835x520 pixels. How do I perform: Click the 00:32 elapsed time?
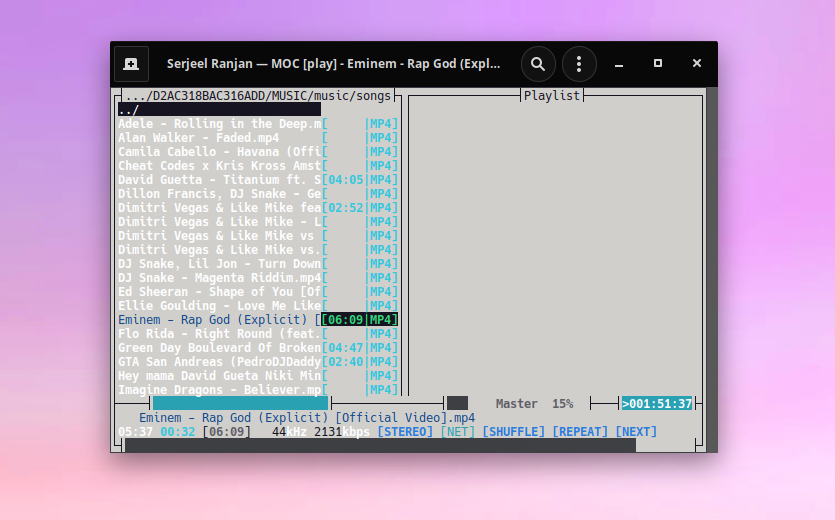[x=178, y=432]
